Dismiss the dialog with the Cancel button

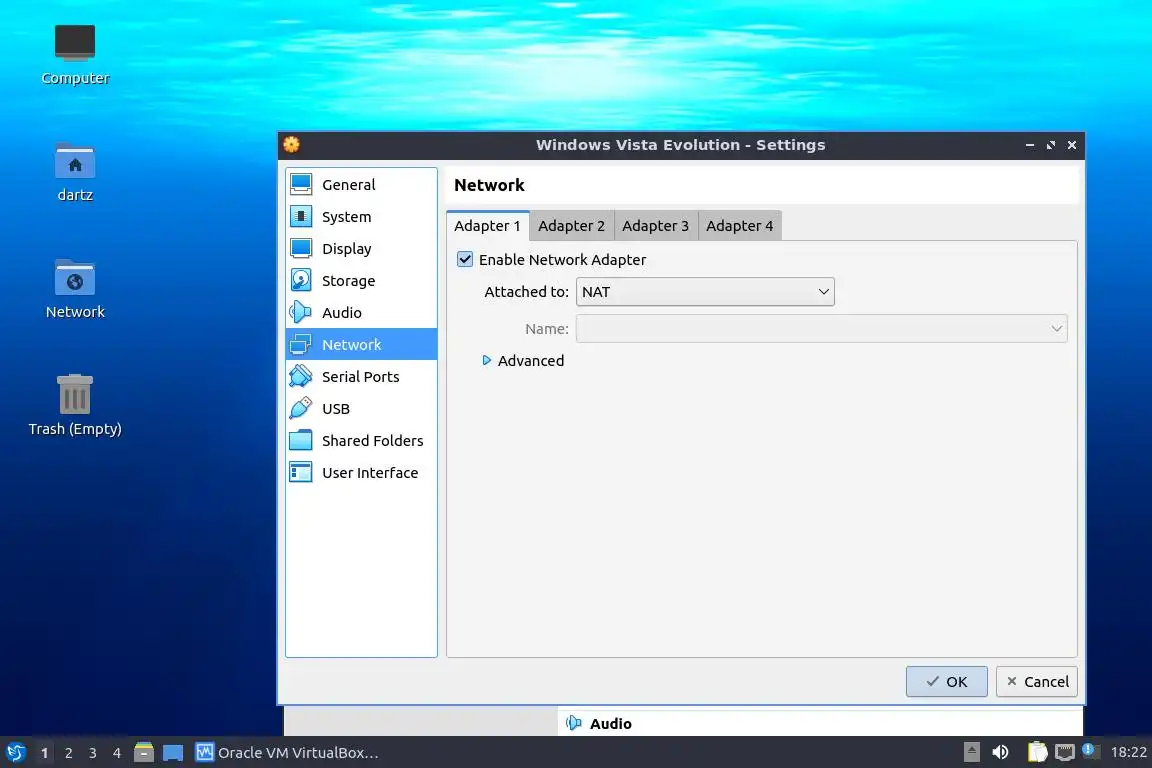(x=1037, y=681)
